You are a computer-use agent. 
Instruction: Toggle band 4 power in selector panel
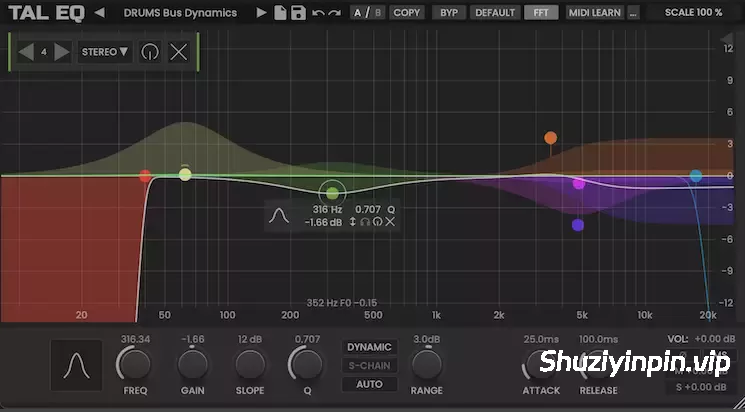[x=150, y=52]
